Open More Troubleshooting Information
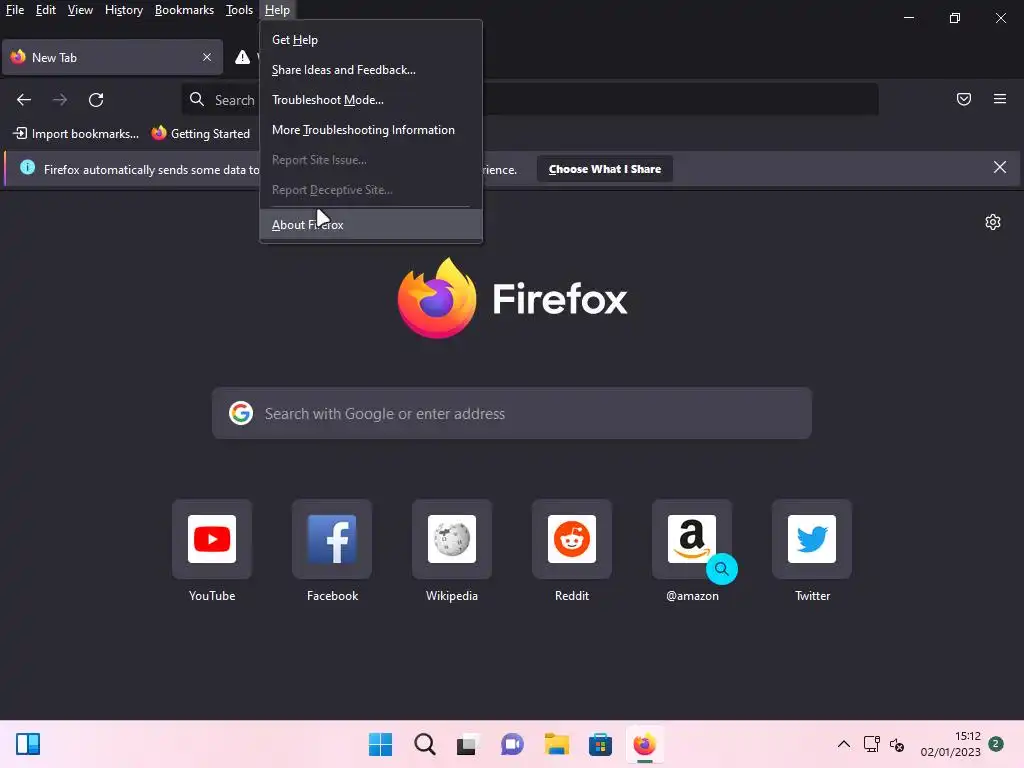The width and height of the screenshot is (1024, 768). [371, 130]
